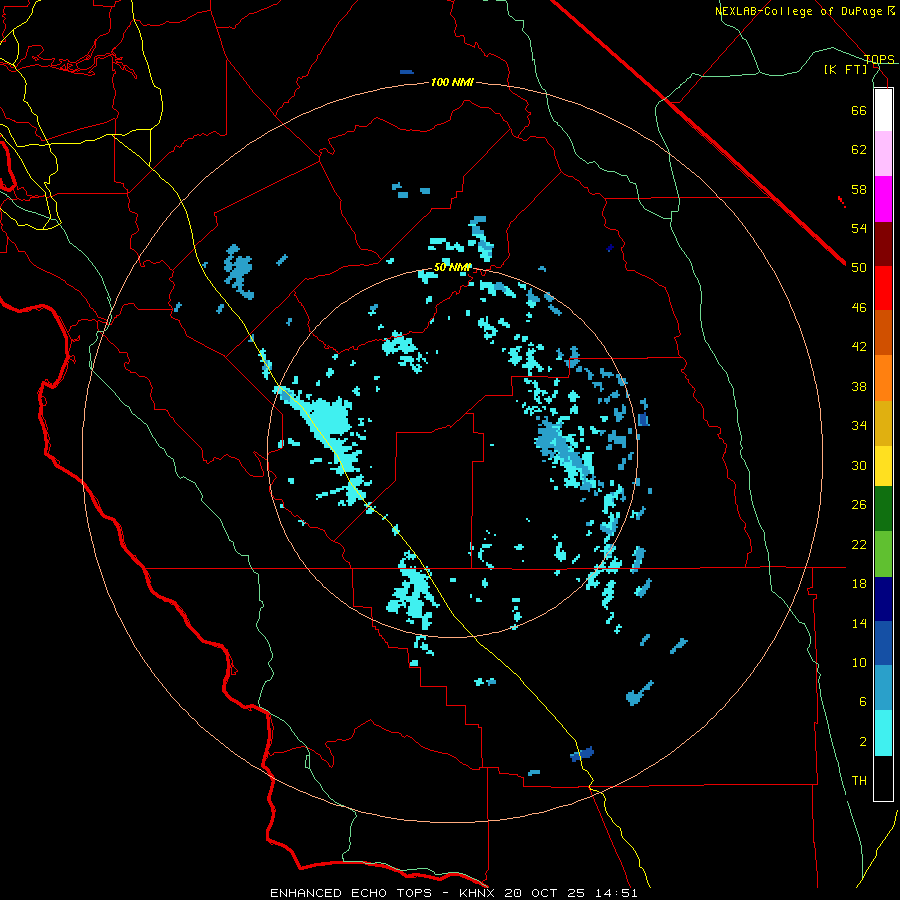Click the 'ENHANCED ECHO TOPS' caption text

click(x=351, y=893)
